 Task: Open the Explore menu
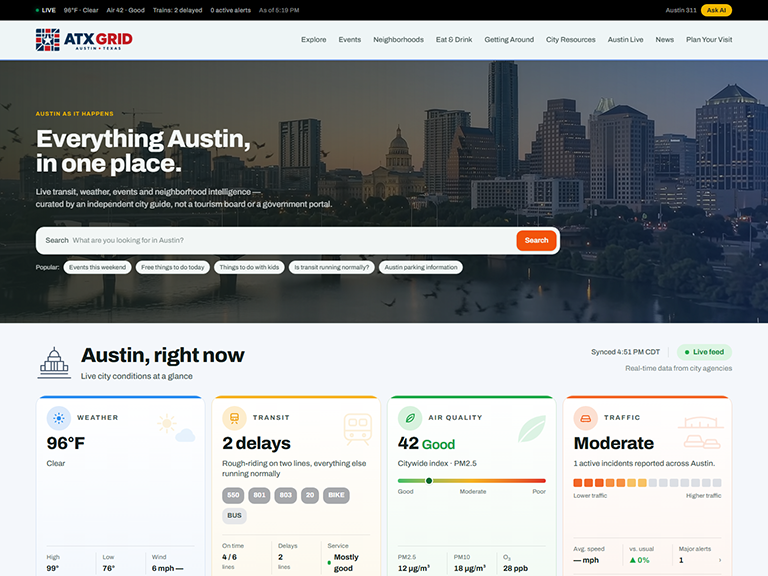[313, 40]
